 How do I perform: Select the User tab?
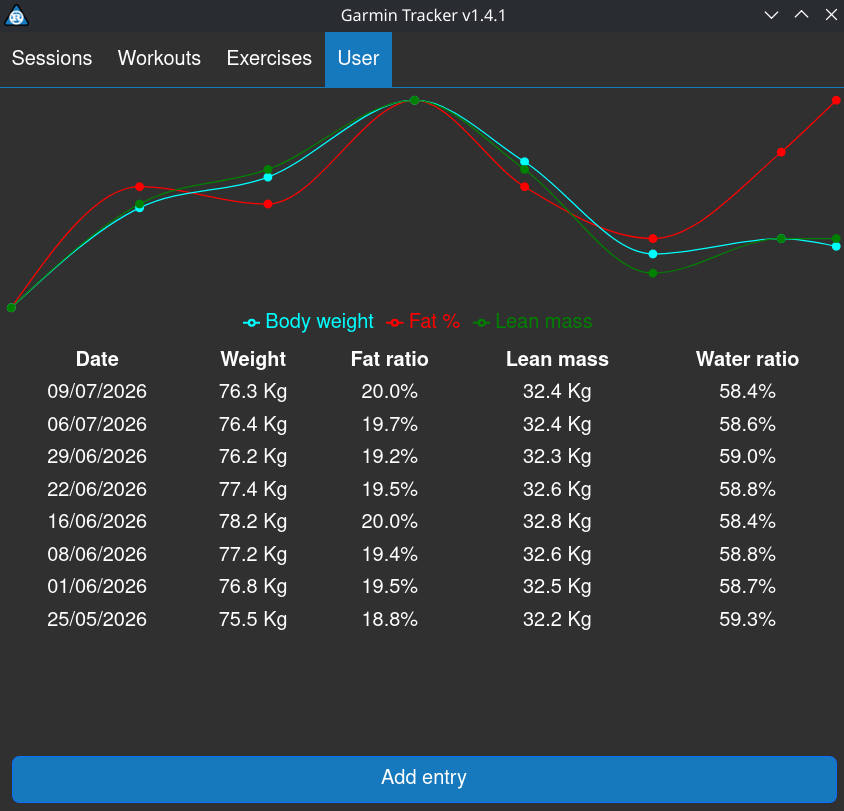pos(358,59)
